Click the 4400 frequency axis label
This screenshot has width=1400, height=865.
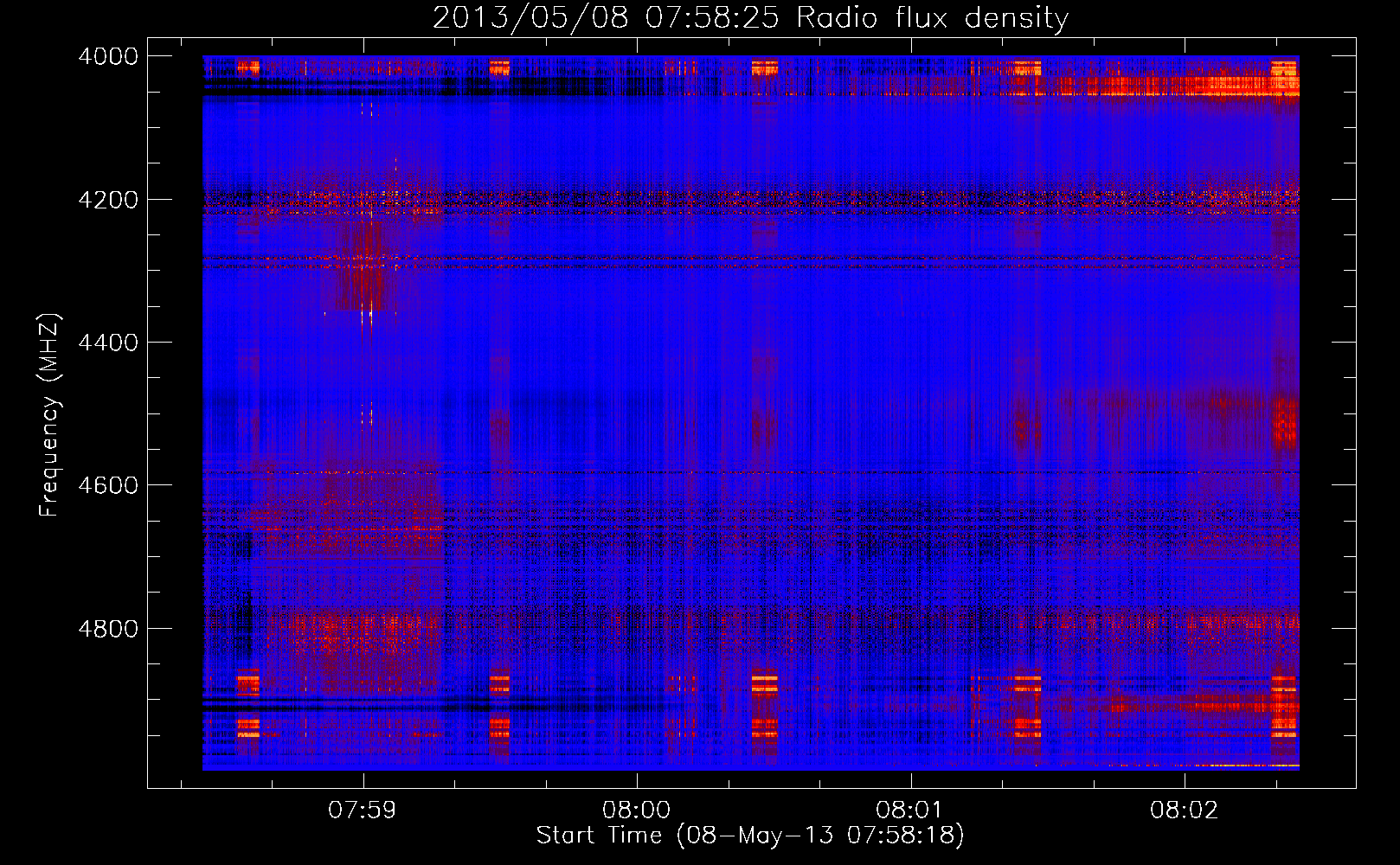click(x=108, y=343)
